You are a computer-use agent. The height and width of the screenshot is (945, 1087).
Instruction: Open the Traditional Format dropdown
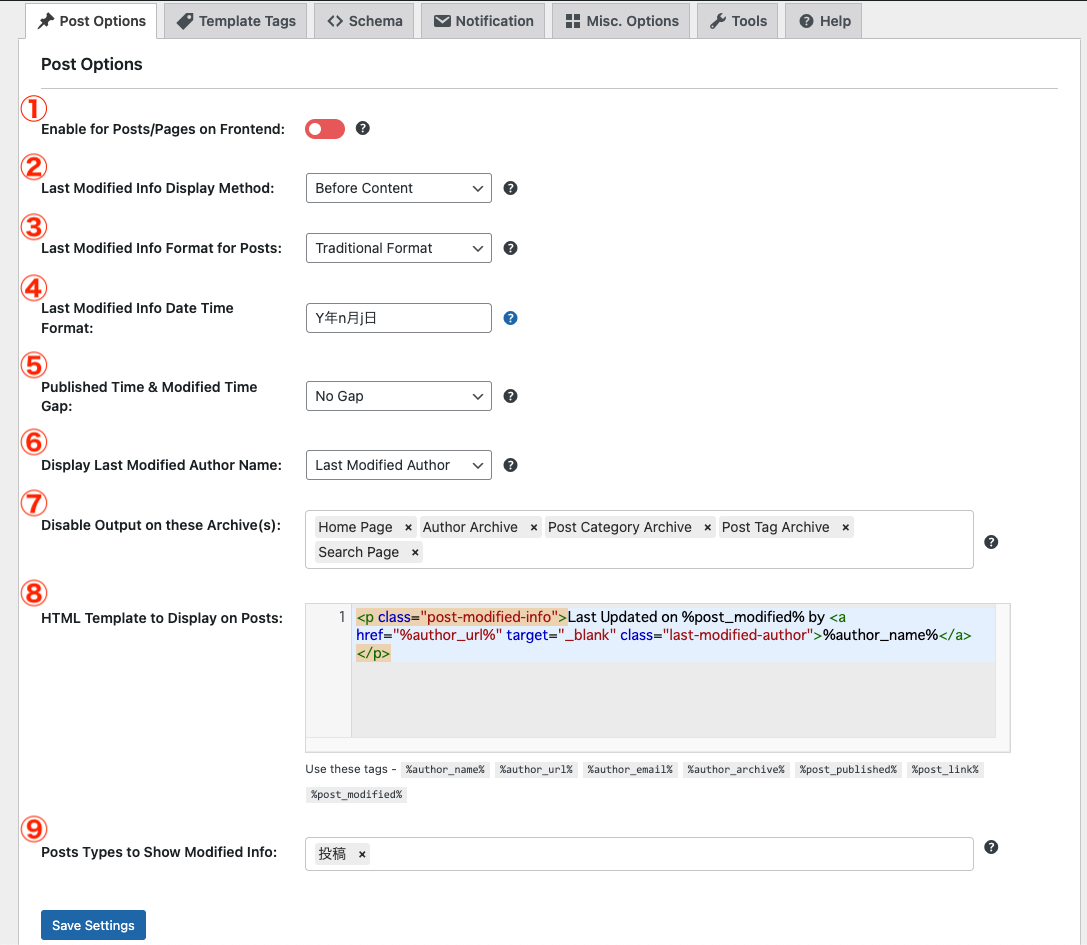pyautogui.click(x=398, y=247)
